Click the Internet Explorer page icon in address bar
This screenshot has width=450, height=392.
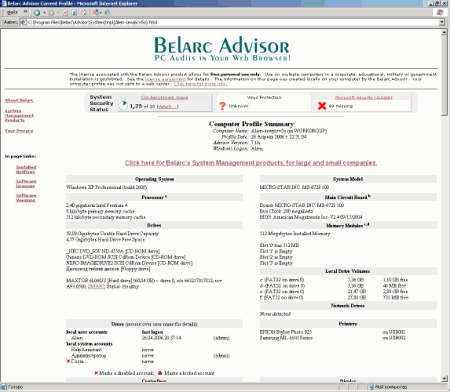click(23, 22)
